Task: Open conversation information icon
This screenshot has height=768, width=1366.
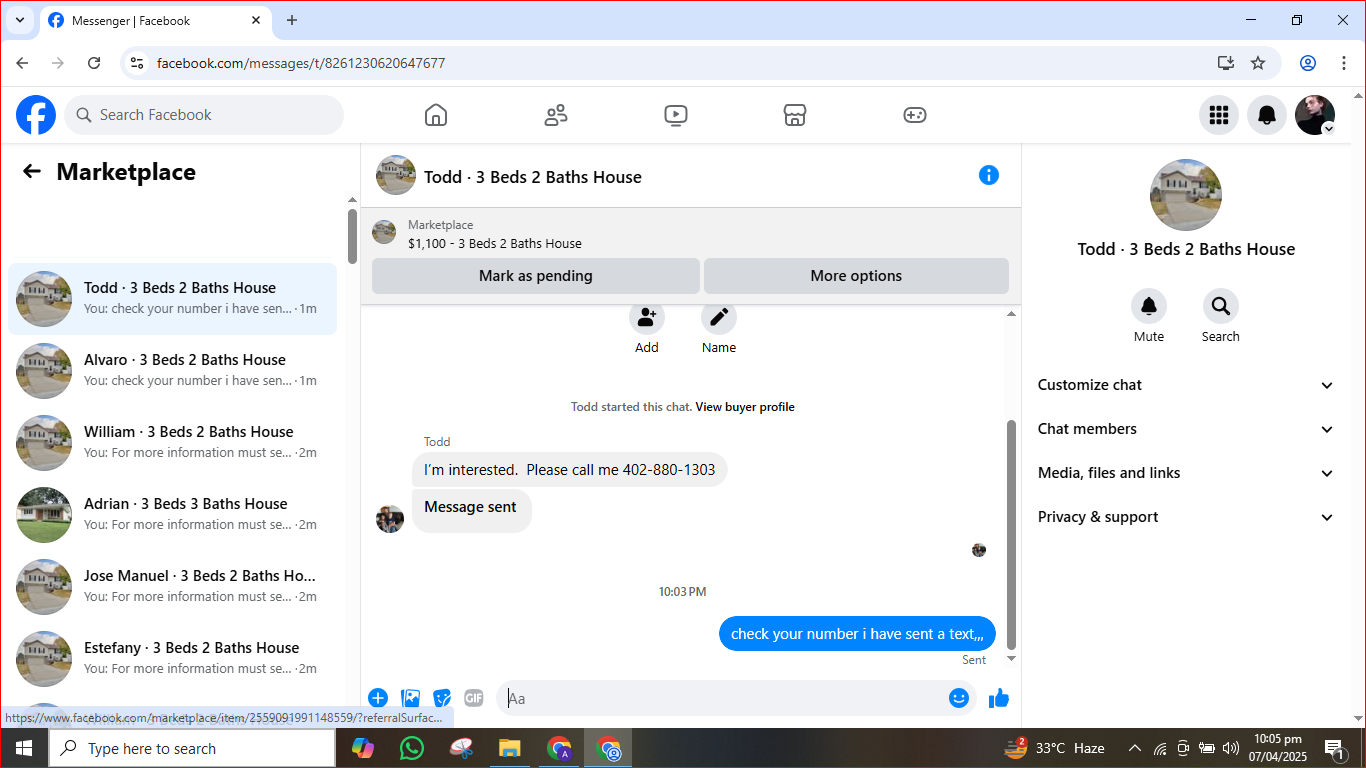Action: pos(989,175)
